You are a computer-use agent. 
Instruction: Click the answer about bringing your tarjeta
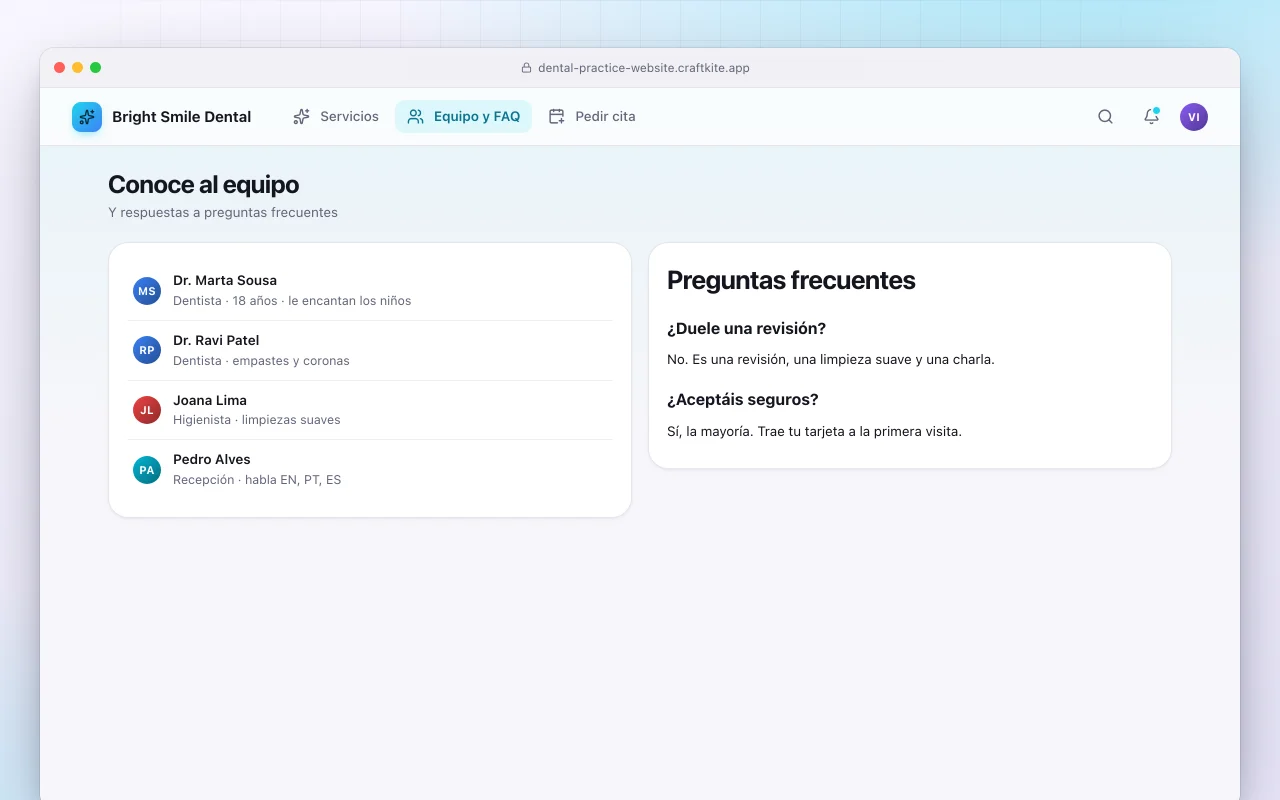pyautogui.click(x=814, y=432)
